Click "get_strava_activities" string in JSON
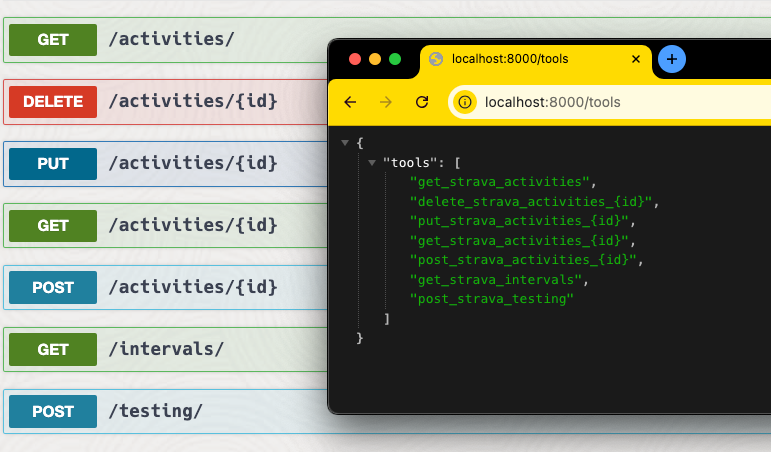This screenshot has height=452, width=771. 500,182
